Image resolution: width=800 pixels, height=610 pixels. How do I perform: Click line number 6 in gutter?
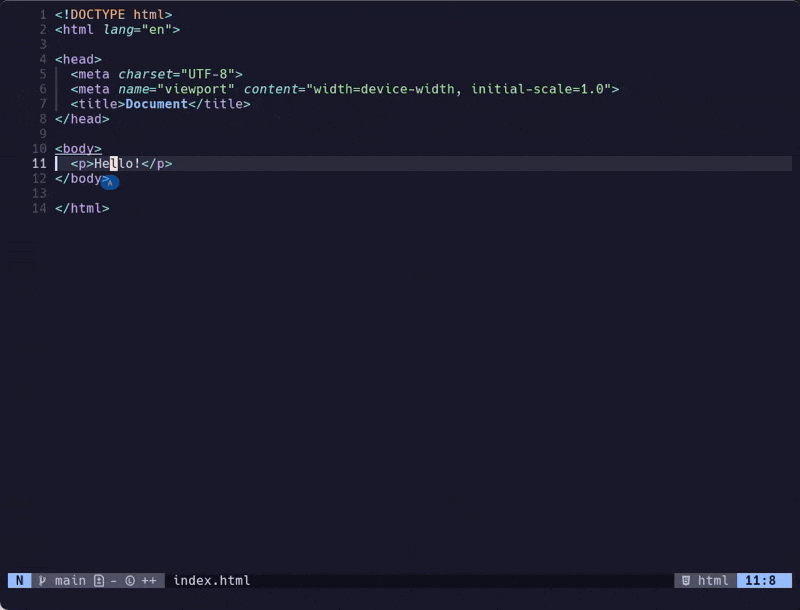(43, 89)
